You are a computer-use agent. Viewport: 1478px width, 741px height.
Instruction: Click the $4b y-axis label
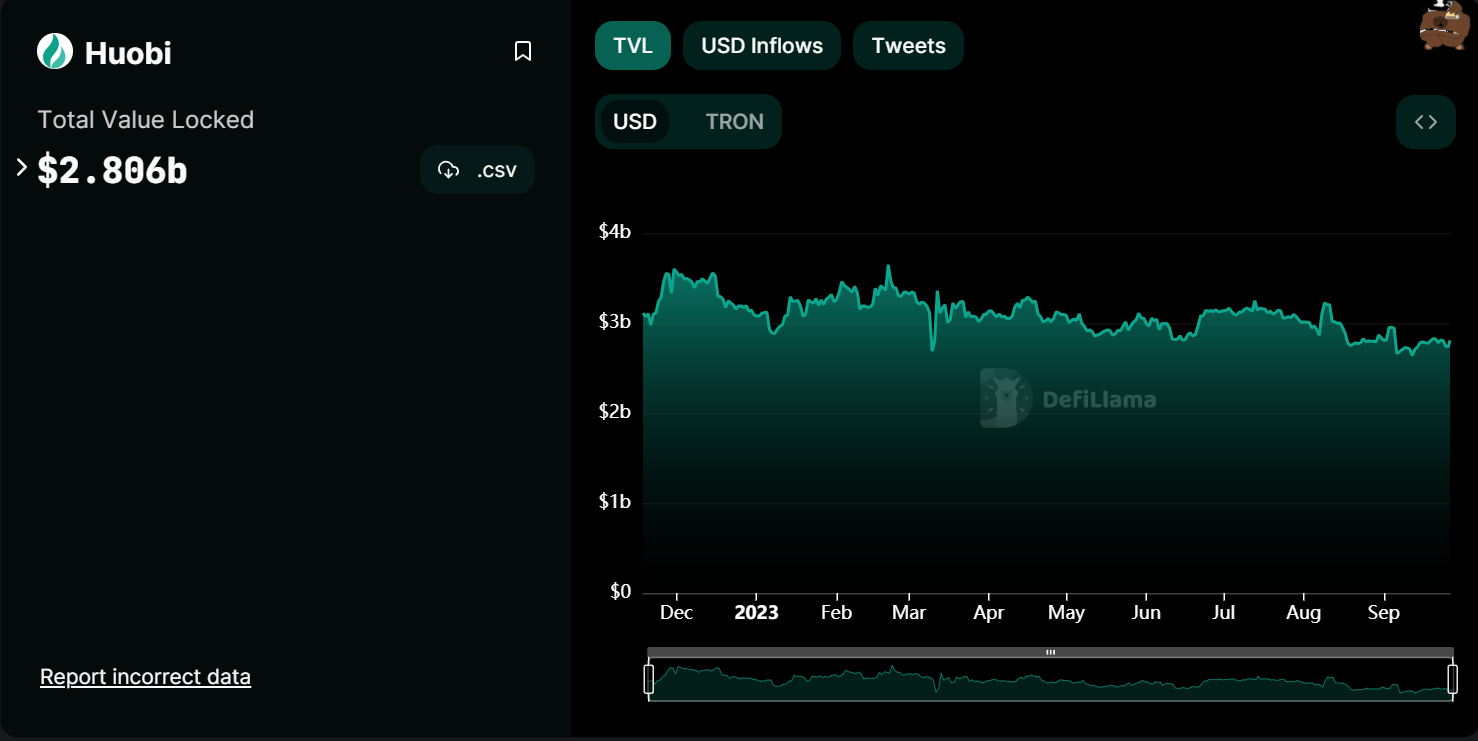point(615,232)
